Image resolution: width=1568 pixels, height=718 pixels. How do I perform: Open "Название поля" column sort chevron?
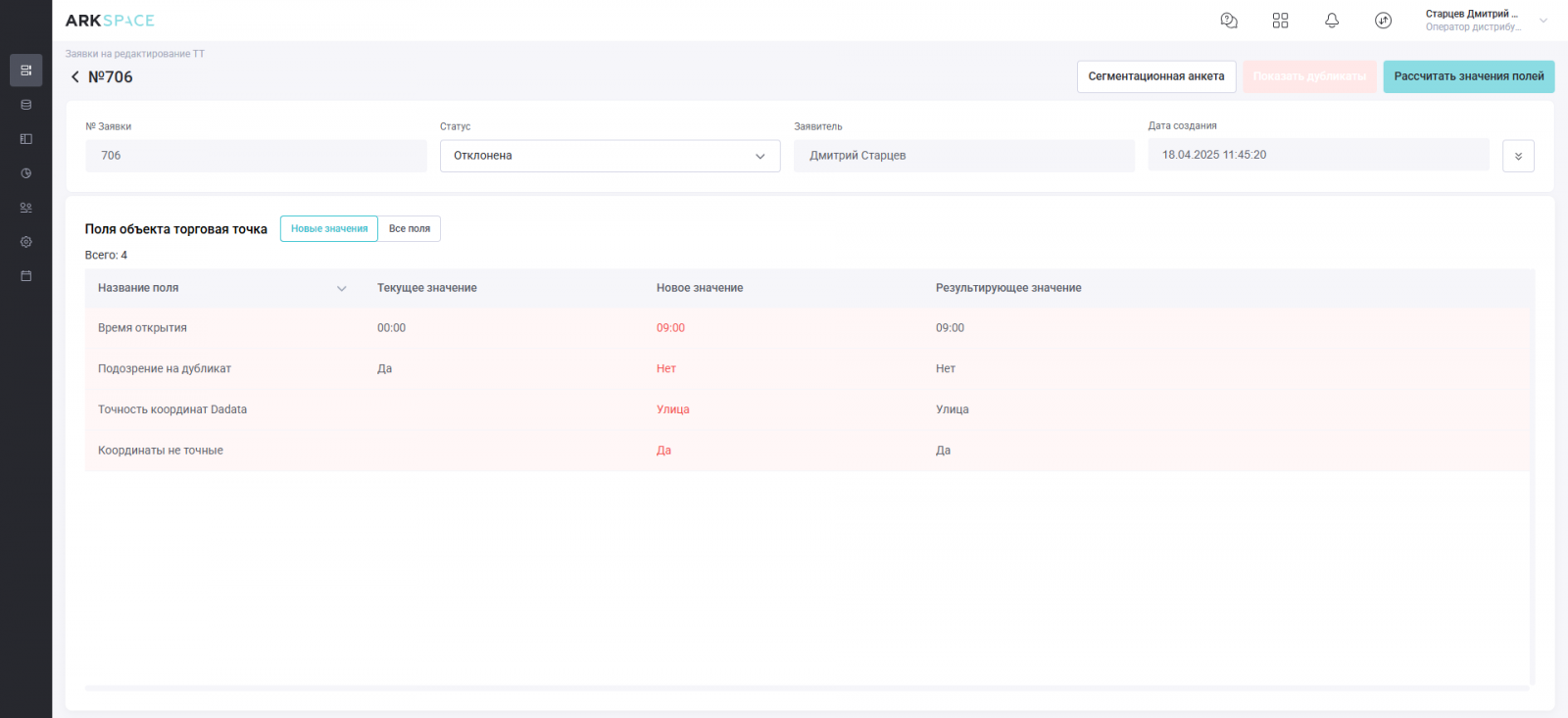coord(342,289)
